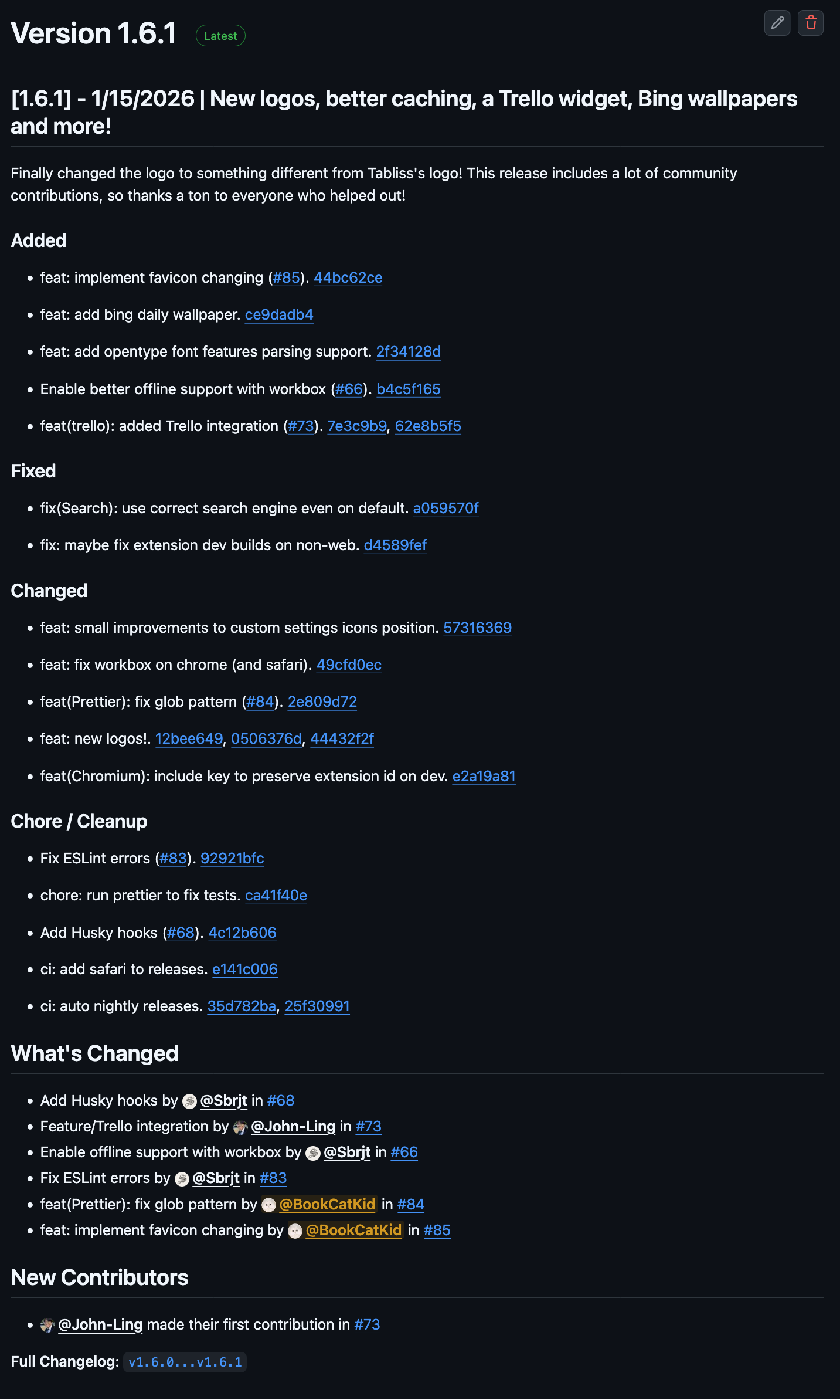Open commit ce9dadb4 for bing wallpaper
This screenshot has width=840, height=1400.
point(279,314)
